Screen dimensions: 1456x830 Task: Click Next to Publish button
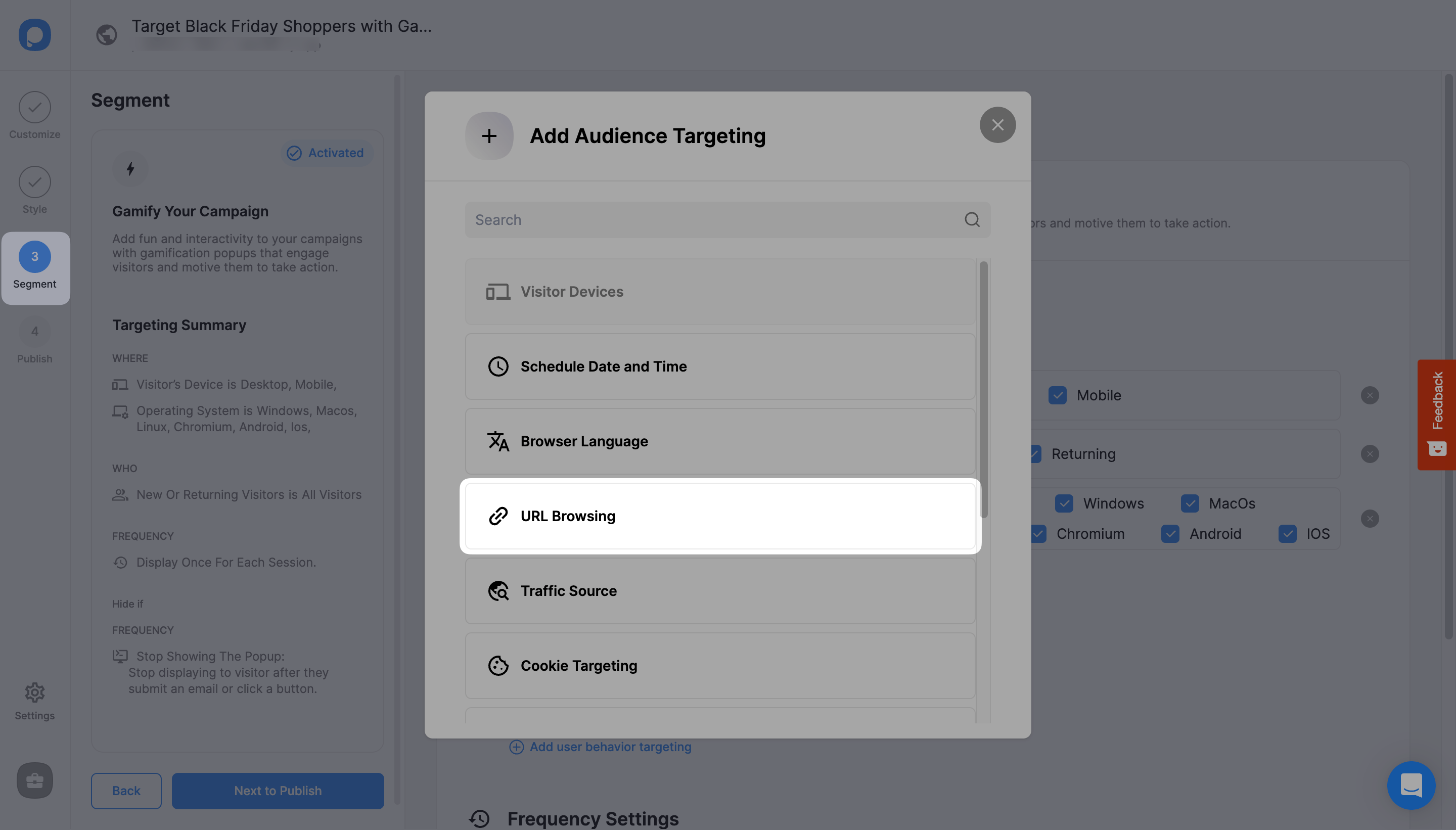tap(278, 791)
